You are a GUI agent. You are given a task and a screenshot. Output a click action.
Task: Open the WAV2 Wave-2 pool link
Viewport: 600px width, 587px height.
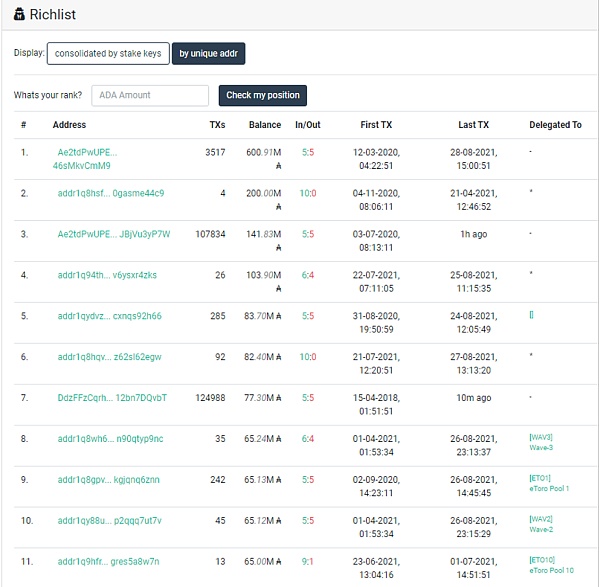(x=541, y=524)
